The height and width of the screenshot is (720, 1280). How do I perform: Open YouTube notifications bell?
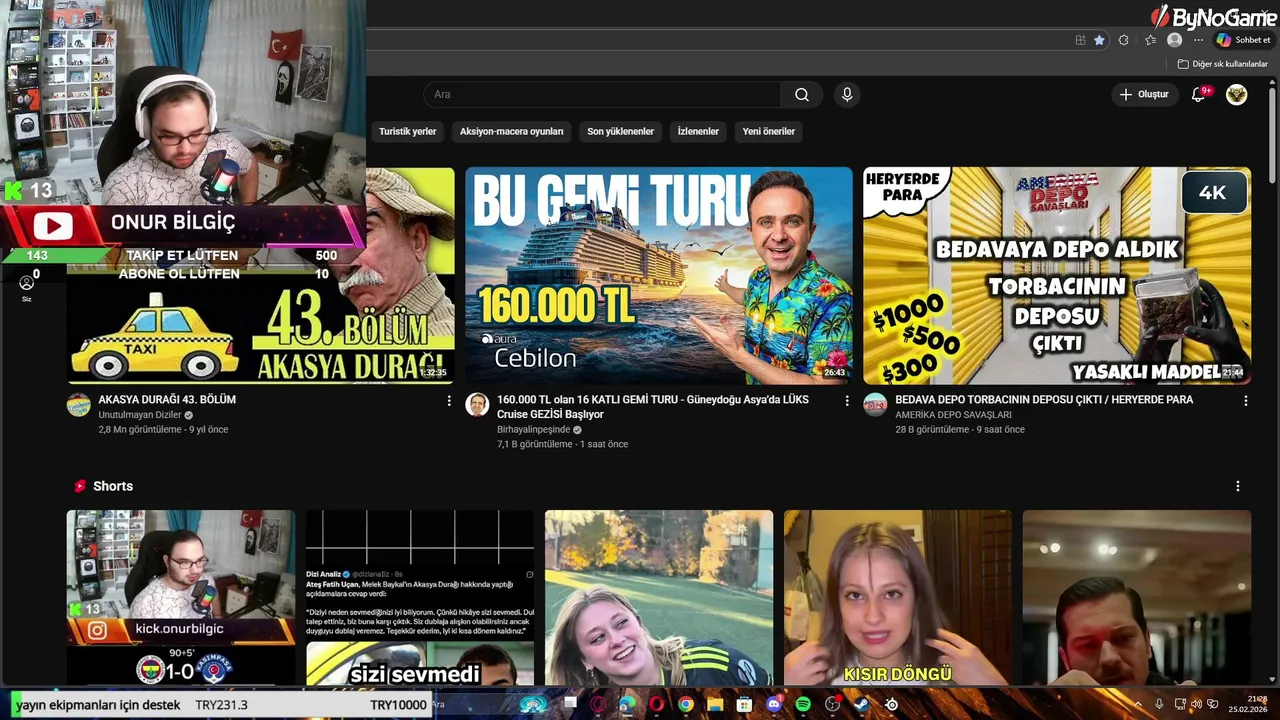point(1199,95)
